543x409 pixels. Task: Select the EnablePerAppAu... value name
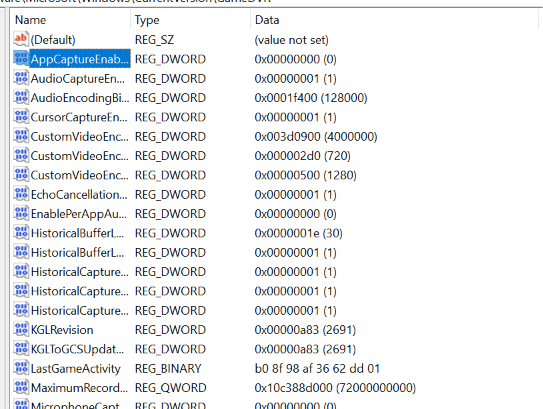point(79,214)
